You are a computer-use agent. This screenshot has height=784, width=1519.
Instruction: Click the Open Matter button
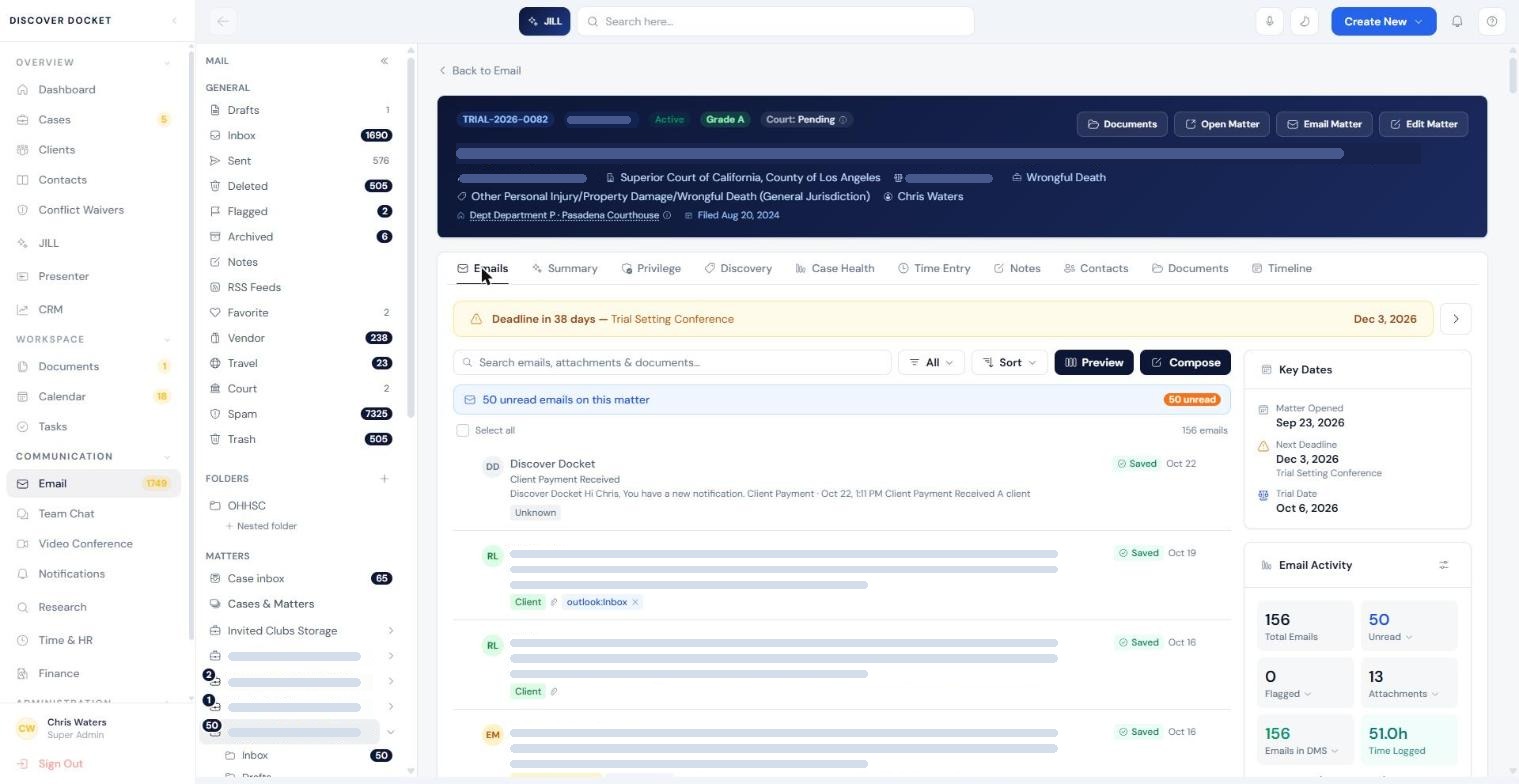point(1221,124)
